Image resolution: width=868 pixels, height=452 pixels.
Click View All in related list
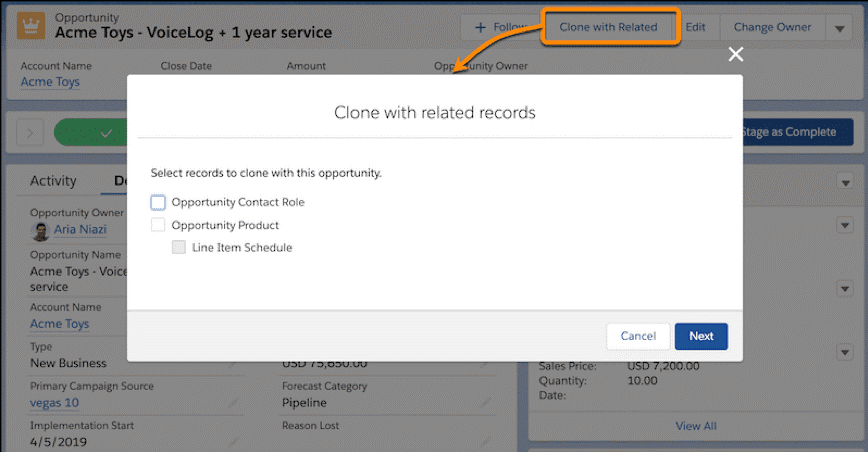point(695,425)
